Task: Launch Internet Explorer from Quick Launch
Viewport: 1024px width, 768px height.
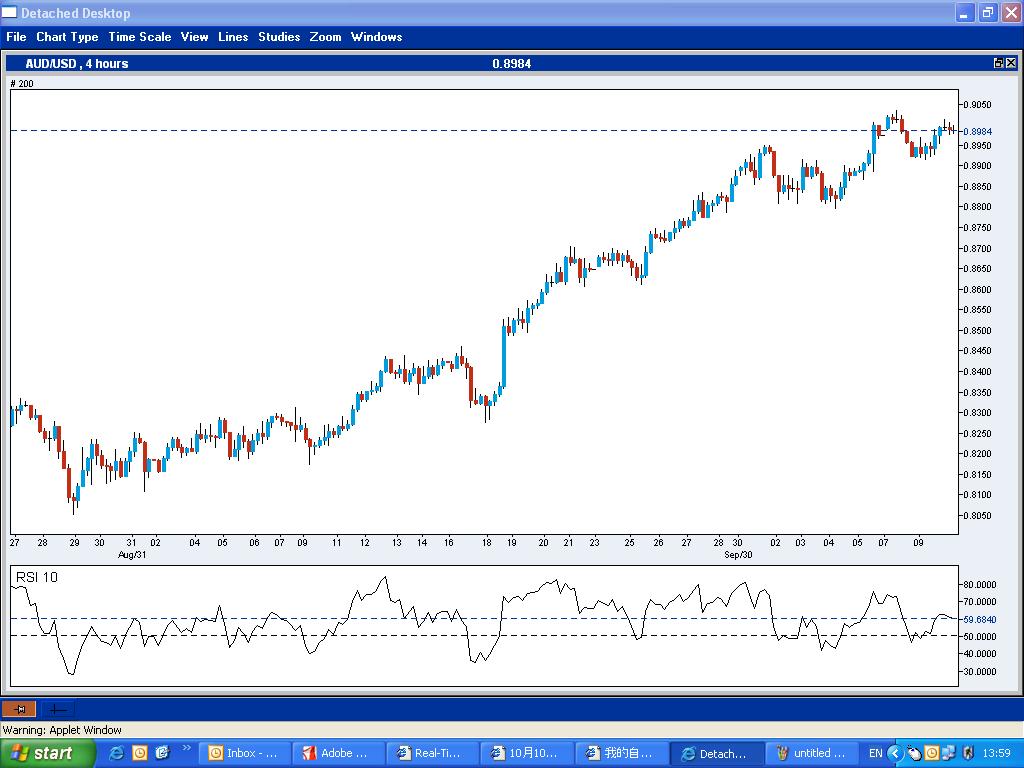Action: (x=116, y=753)
